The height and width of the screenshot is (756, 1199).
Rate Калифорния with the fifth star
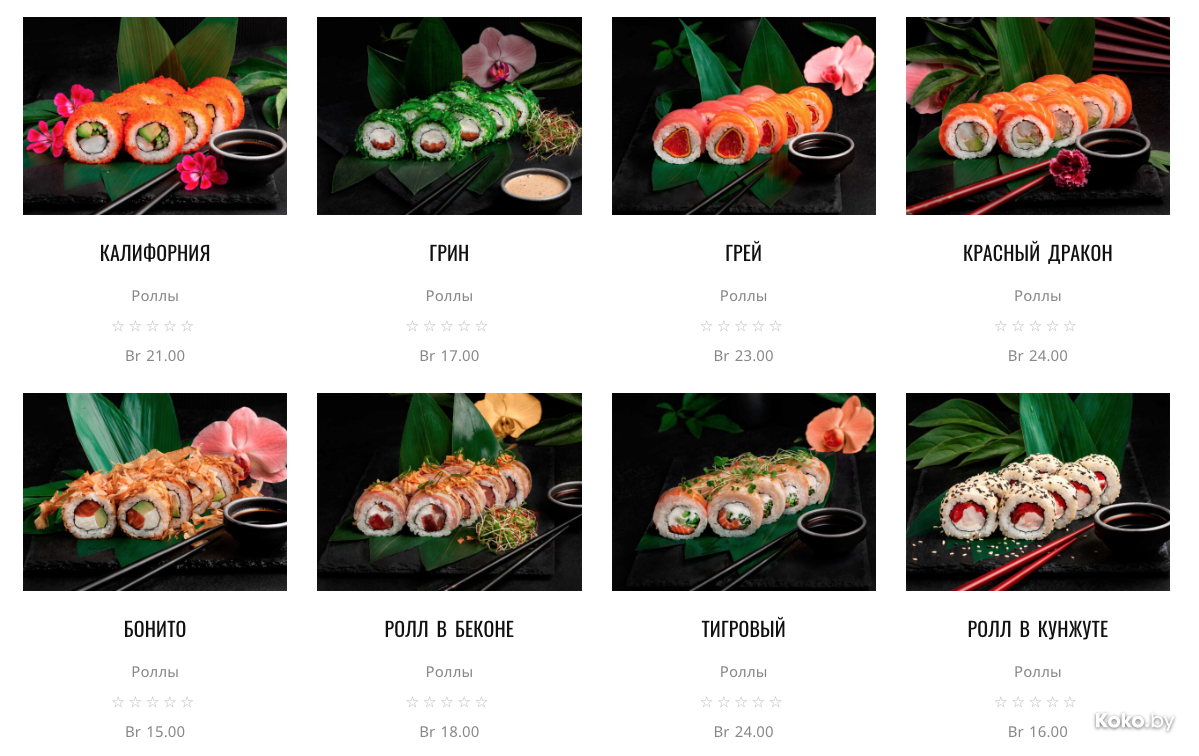point(187,326)
